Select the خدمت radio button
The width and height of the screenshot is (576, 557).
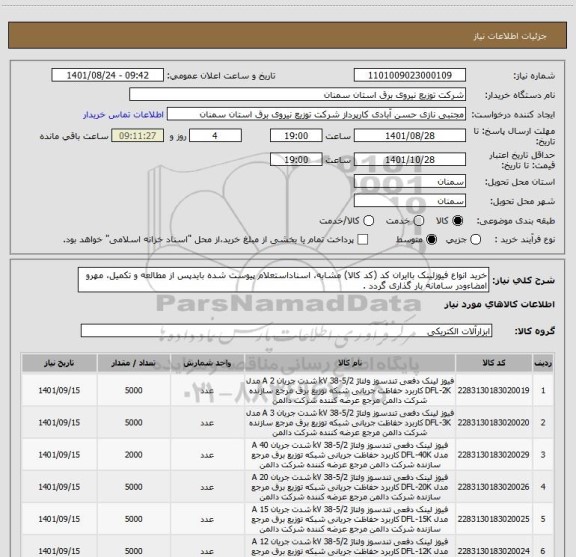(x=419, y=221)
